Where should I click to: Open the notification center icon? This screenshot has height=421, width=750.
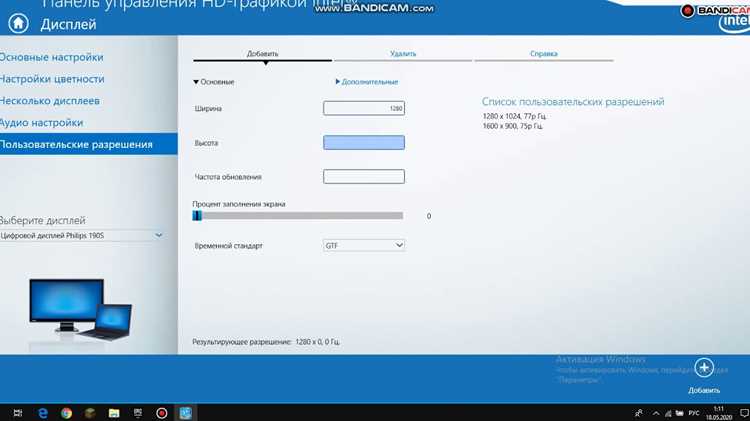[744, 413]
